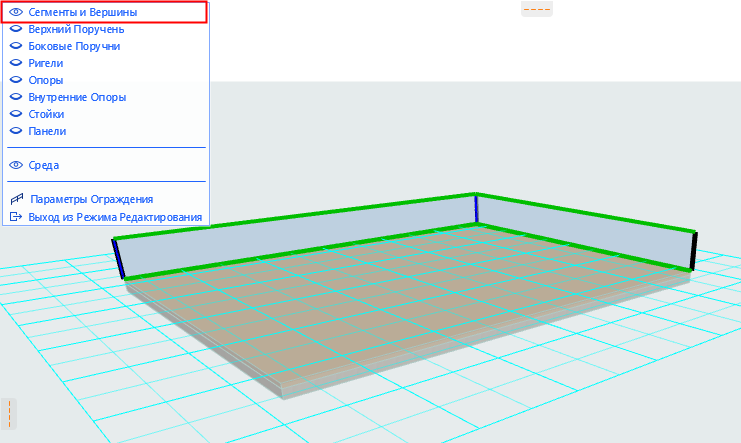Select the blue post at railing corner

pyautogui.click(x=476, y=208)
